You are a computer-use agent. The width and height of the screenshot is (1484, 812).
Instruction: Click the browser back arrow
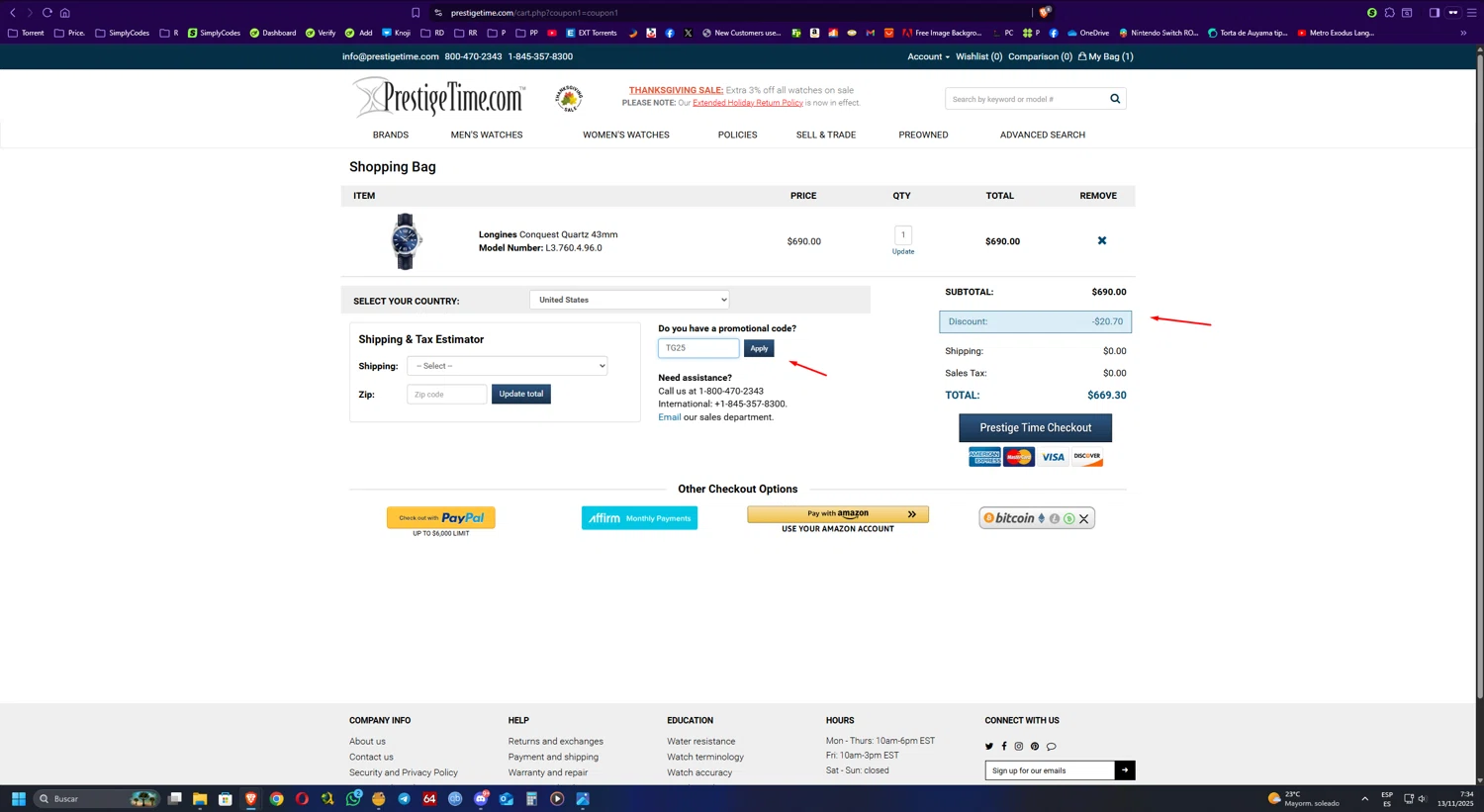point(13,13)
